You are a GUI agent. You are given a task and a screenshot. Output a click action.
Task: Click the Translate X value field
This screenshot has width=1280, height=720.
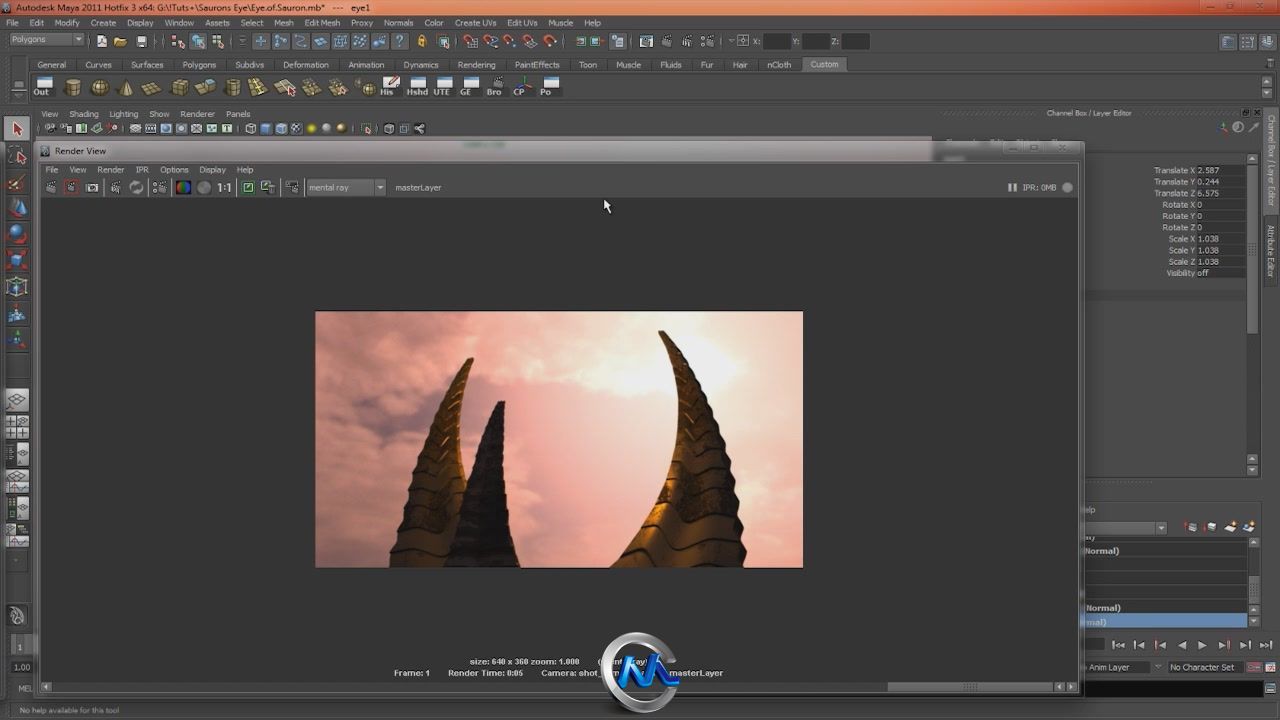point(1220,170)
